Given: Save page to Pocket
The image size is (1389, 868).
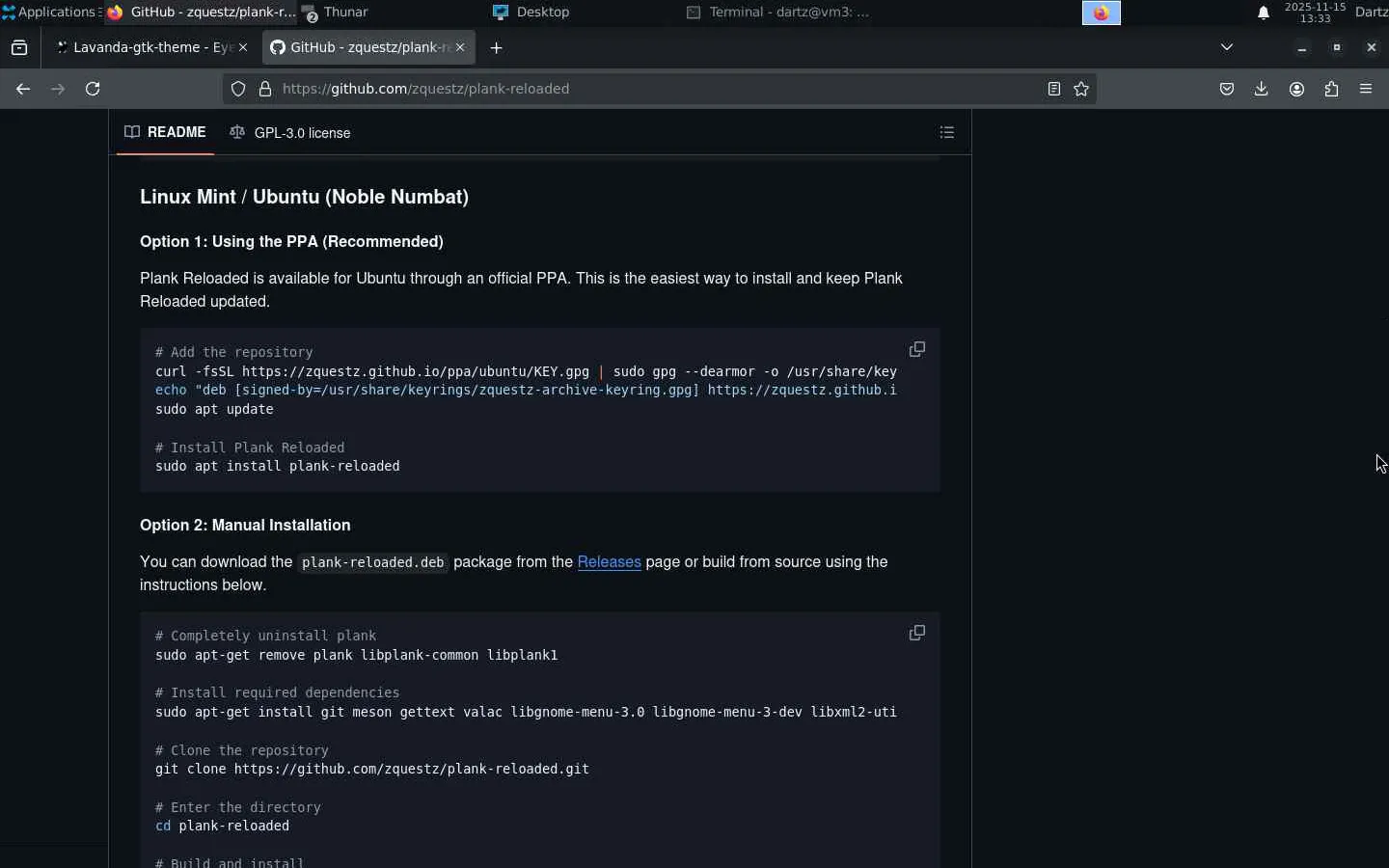Looking at the screenshot, I should click(x=1227, y=89).
